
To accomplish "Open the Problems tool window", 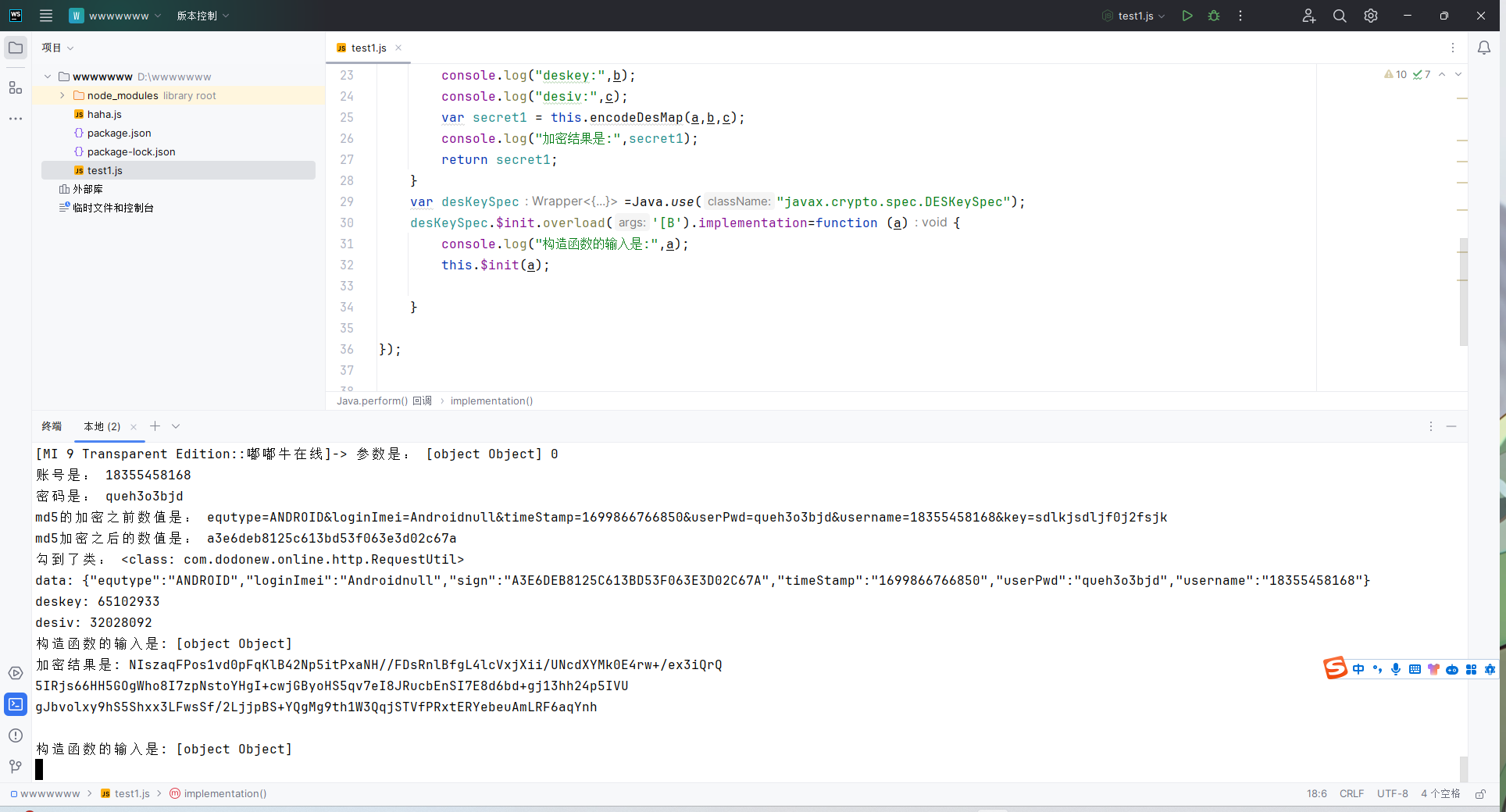I will [x=16, y=735].
